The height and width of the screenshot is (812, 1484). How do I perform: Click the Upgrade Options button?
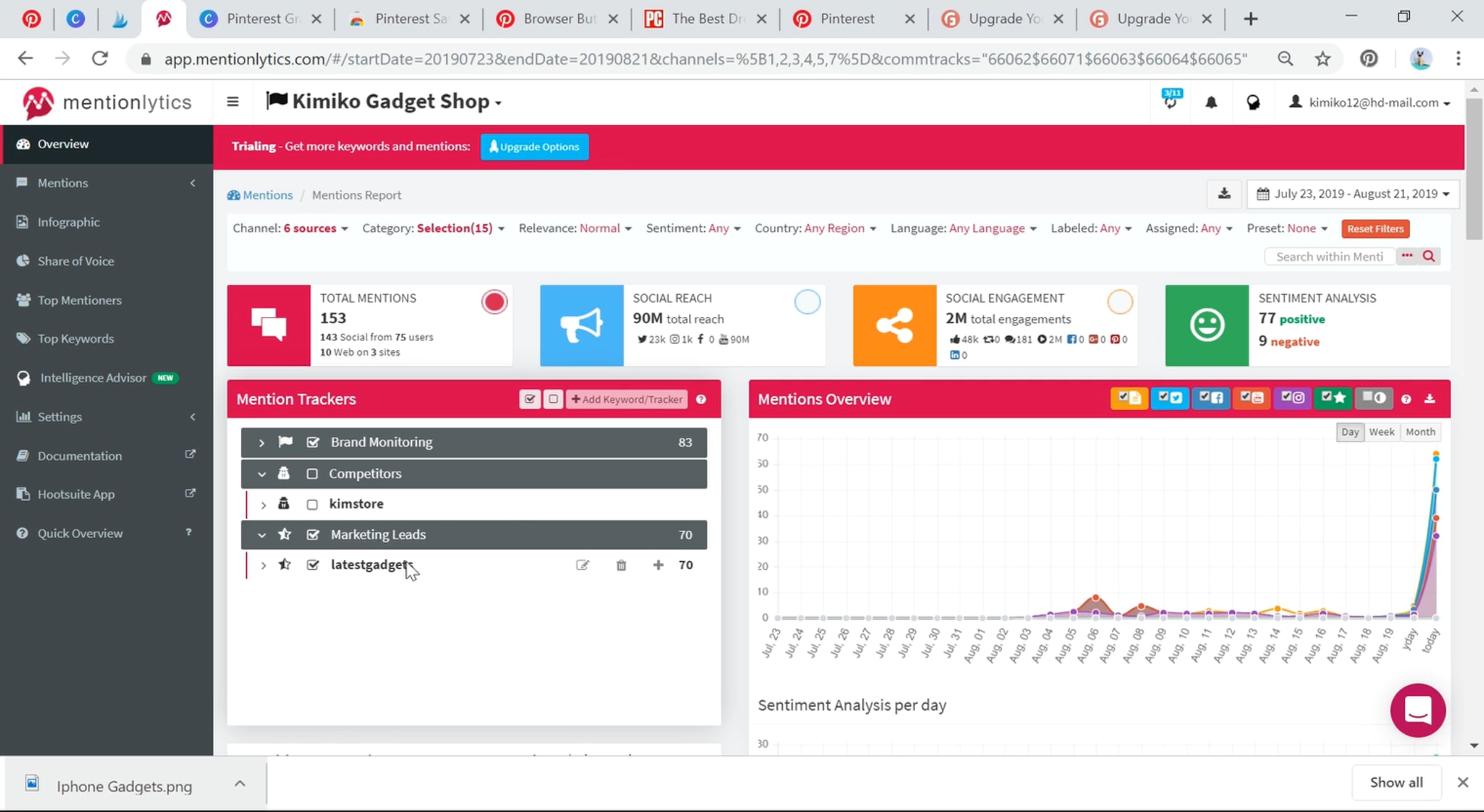point(534,147)
